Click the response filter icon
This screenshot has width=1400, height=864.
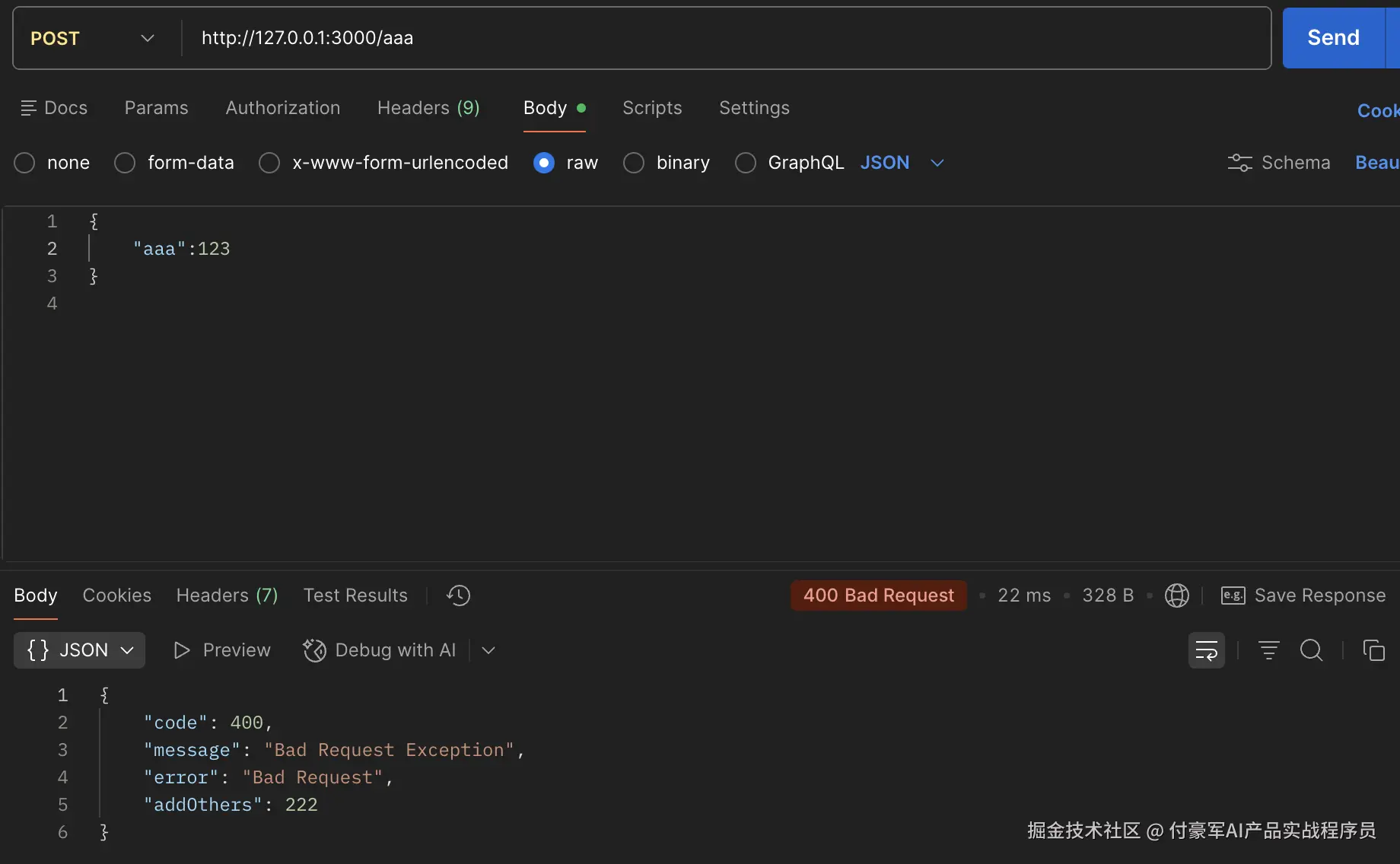pyautogui.click(x=1268, y=650)
